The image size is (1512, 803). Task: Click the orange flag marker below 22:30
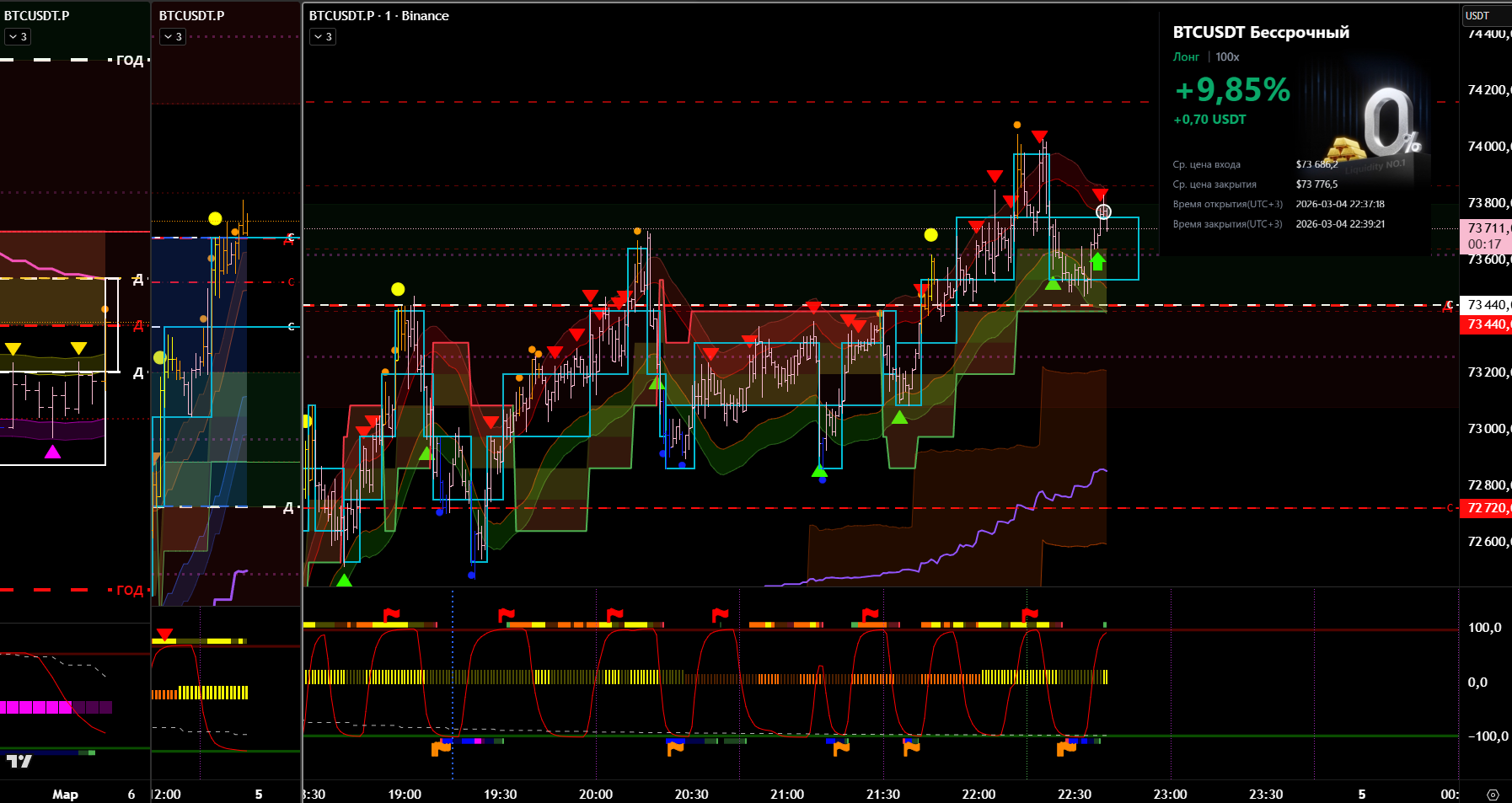coord(1066,747)
